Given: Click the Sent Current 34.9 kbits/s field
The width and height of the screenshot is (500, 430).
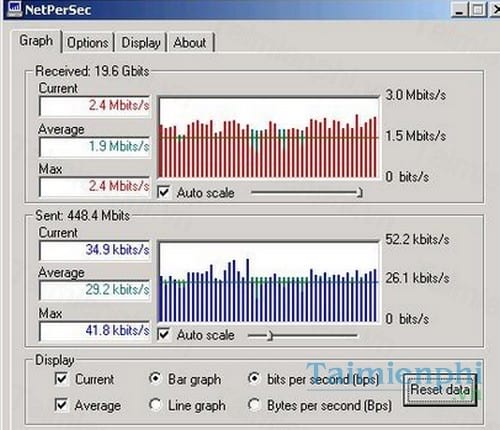Looking at the screenshot, I should [95, 250].
